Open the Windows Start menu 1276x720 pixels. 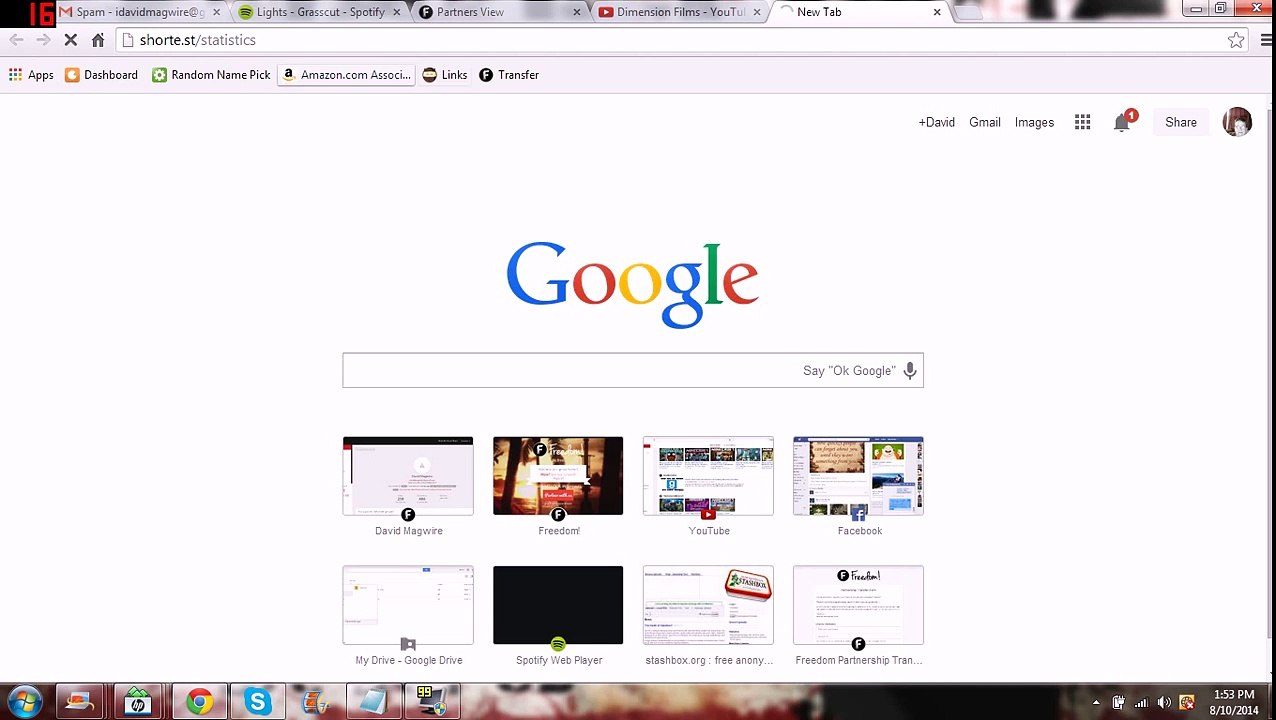click(24, 702)
